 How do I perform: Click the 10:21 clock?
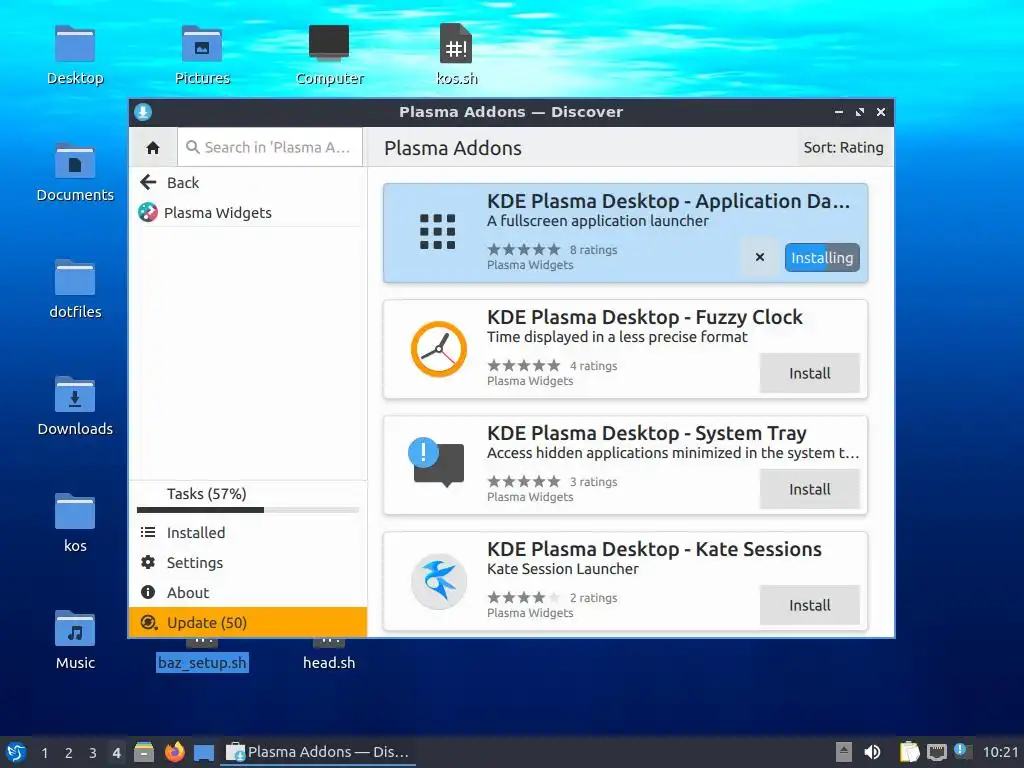(x=1000, y=752)
